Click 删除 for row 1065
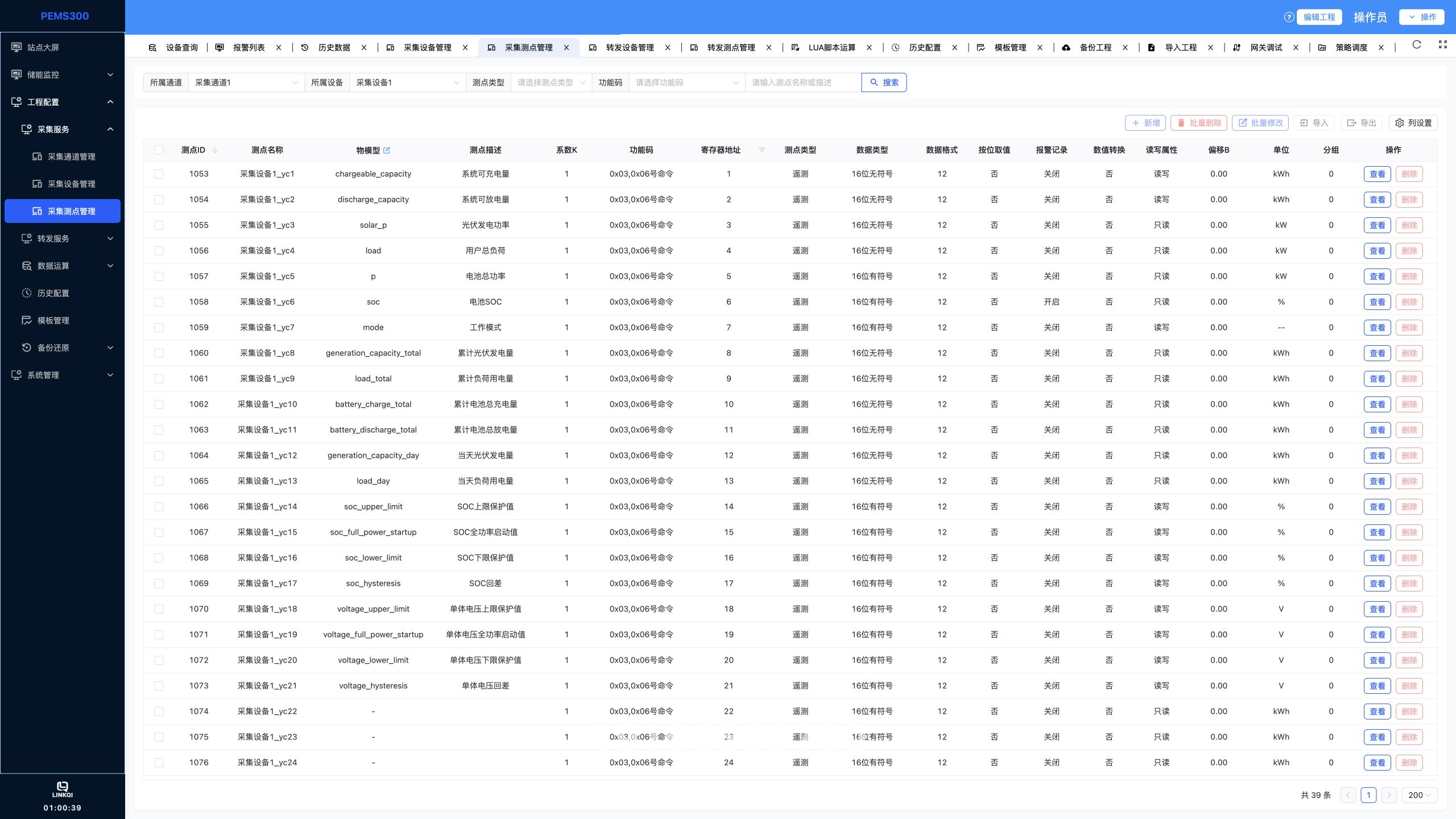 (x=1409, y=481)
